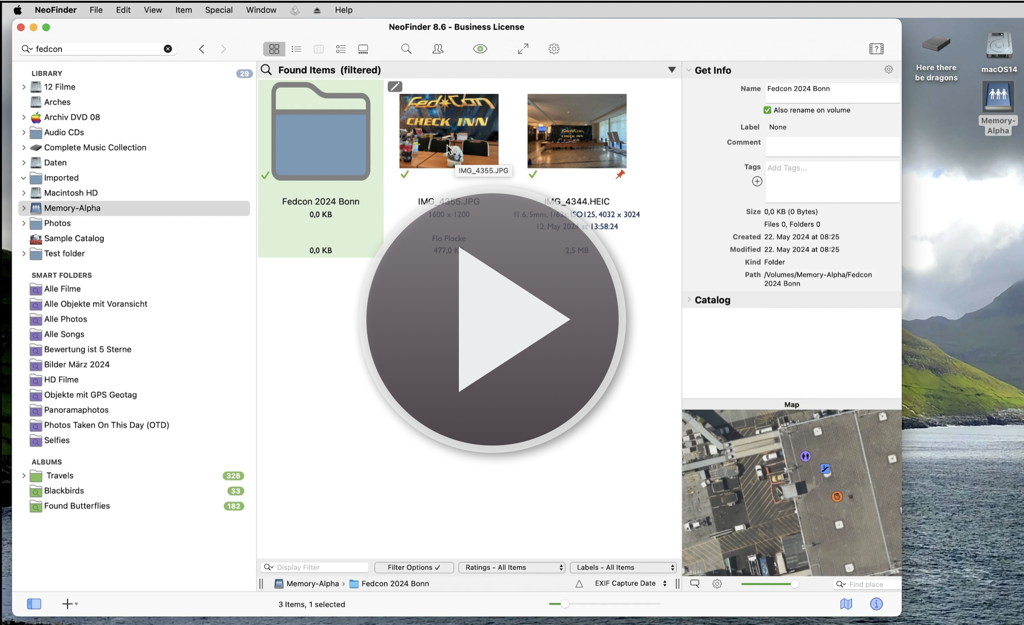Image resolution: width=1024 pixels, height=625 pixels.
Task: Clear the fedcon search field
Action: tap(168, 49)
